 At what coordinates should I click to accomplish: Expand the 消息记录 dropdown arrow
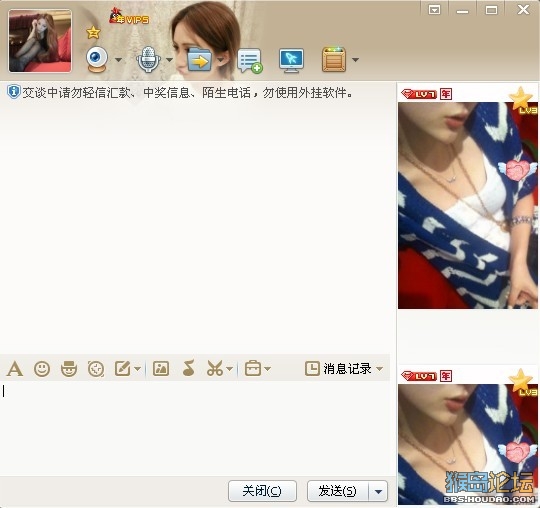coord(380,369)
